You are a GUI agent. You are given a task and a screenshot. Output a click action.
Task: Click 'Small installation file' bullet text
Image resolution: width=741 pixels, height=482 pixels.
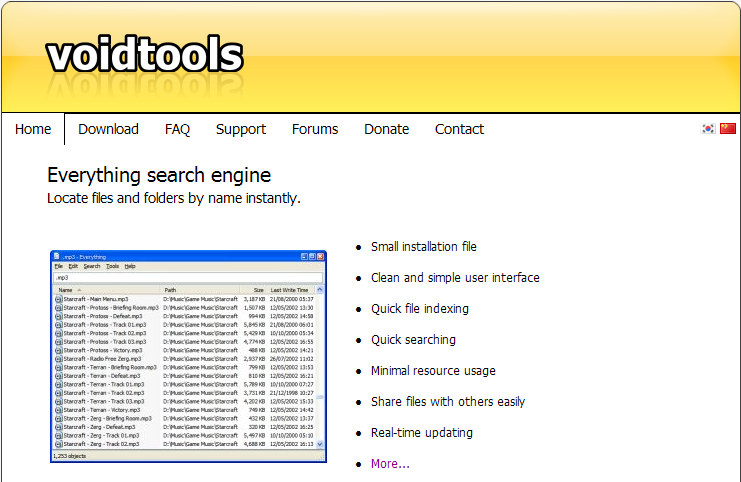pyautogui.click(x=423, y=247)
